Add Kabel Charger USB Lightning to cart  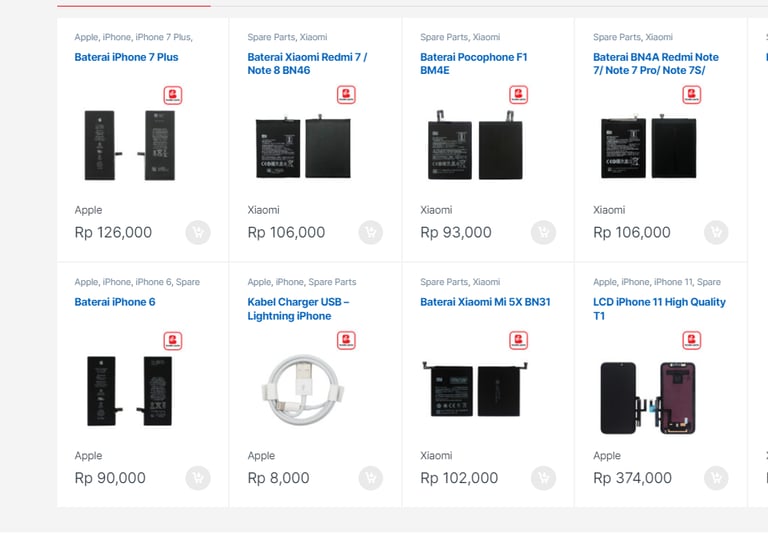coord(371,478)
